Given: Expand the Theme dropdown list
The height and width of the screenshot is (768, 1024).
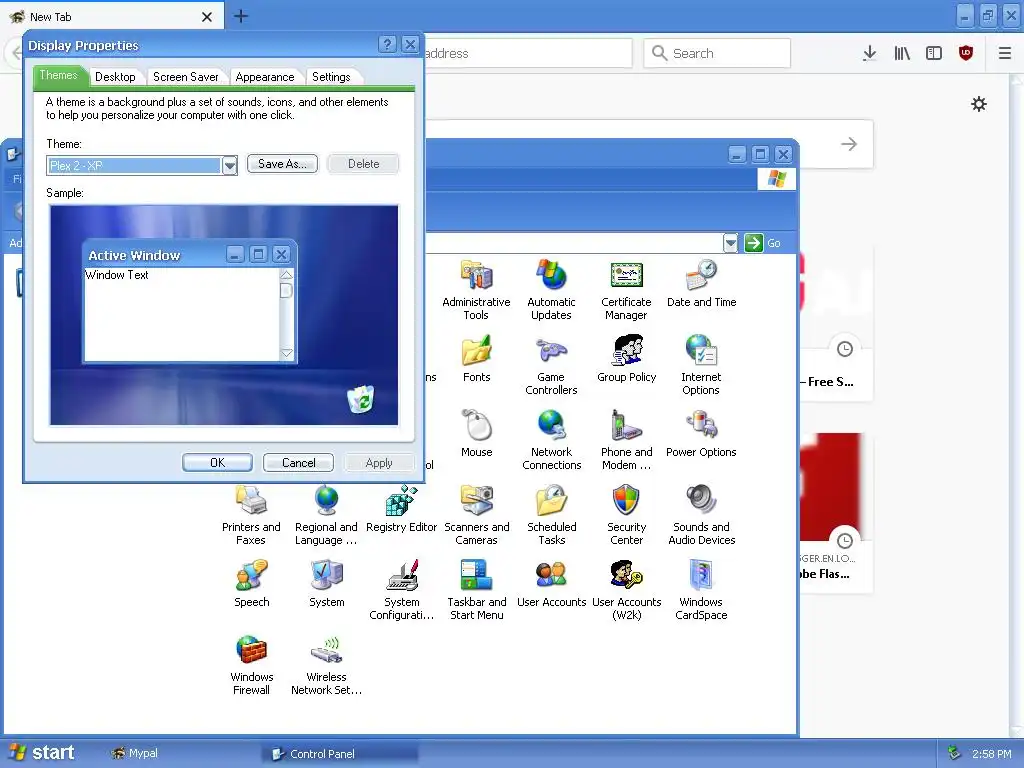Looking at the screenshot, I should click(229, 166).
